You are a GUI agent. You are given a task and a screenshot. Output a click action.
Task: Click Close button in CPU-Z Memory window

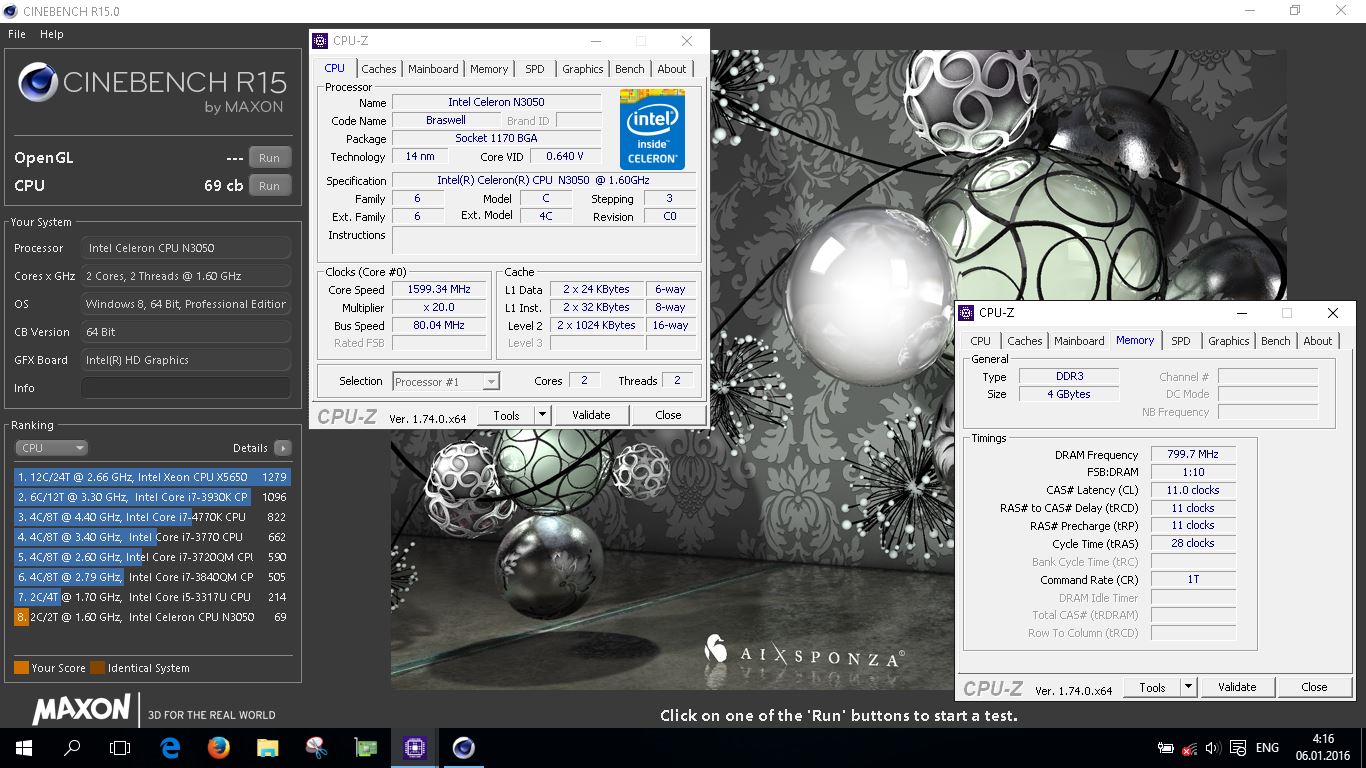click(x=1314, y=687)
